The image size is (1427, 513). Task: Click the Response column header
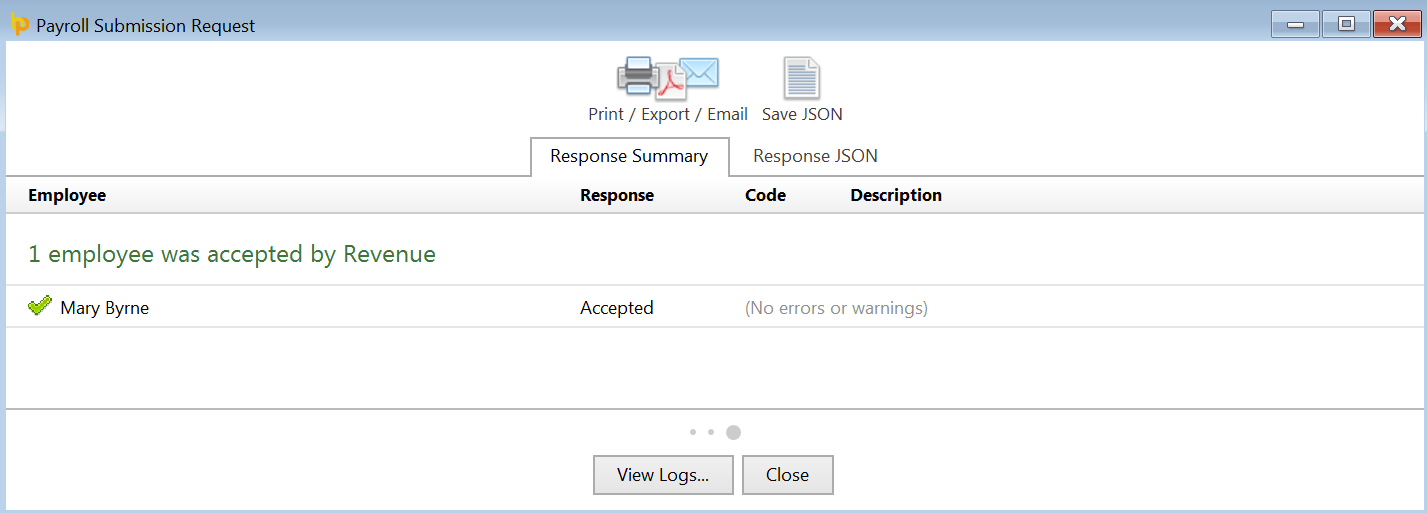coord(617,195)
